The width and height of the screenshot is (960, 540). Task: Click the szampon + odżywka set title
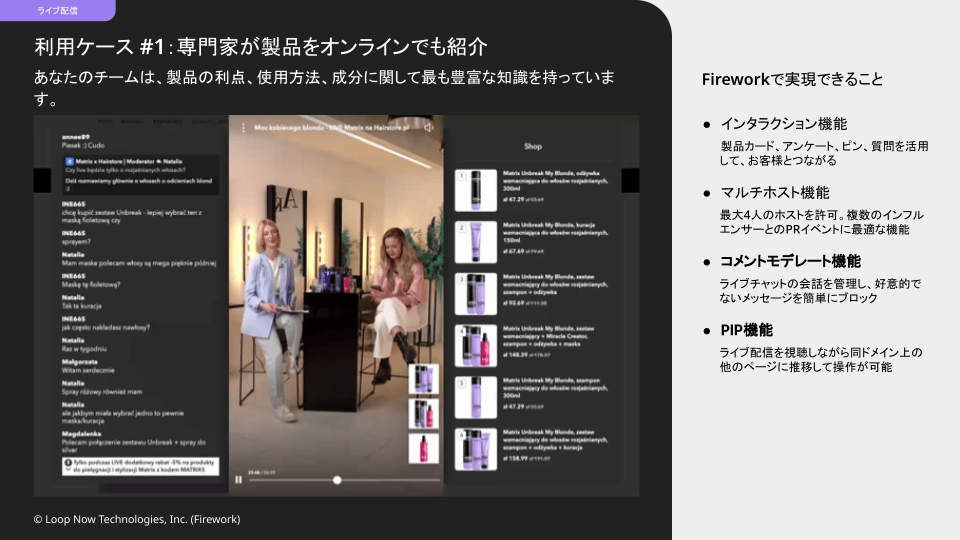click(x=555, y=285)
